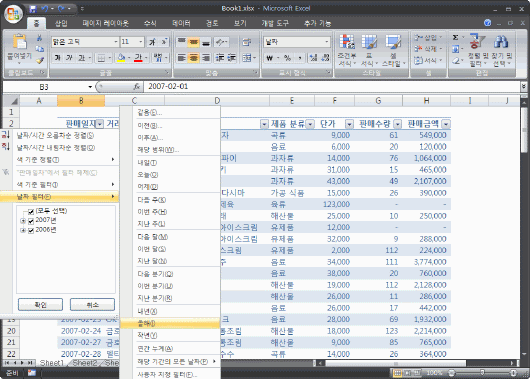Click the 취소 (Cancel) button
Viewport: 530px width, 379px height.
(92, 305)
